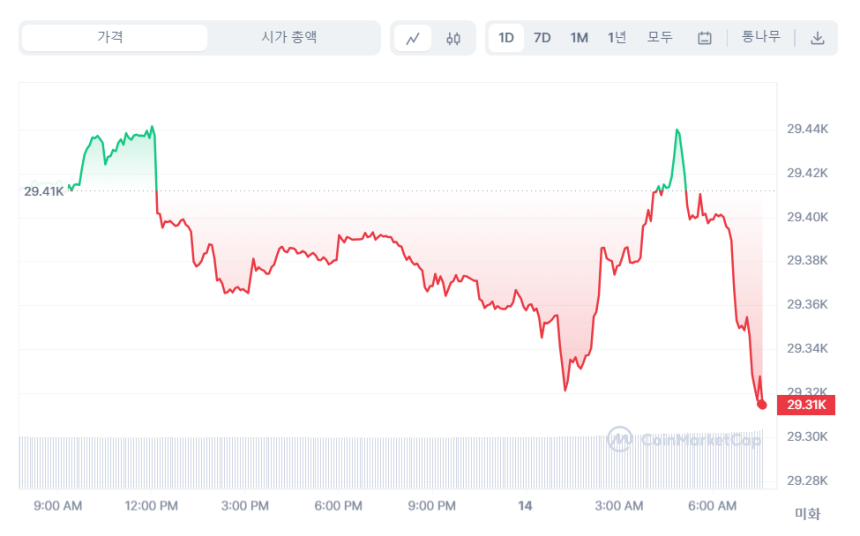This screenshot has height=536, width=860.
Task: Click the 29.31K current price label
Action: tap(807, 405)
